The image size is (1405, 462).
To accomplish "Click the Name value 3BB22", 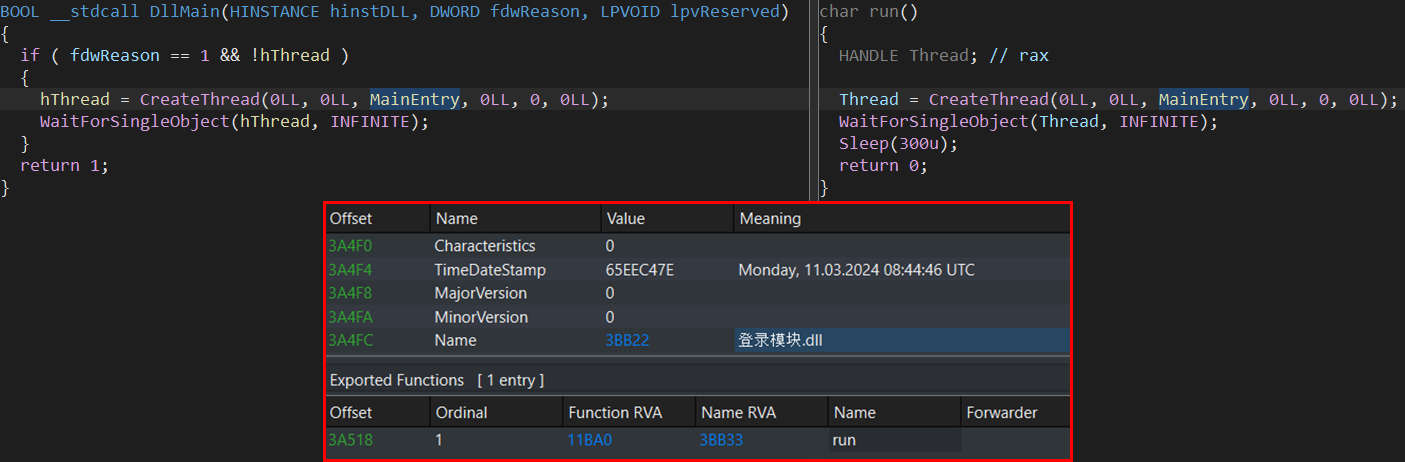I will pos(627,341).
